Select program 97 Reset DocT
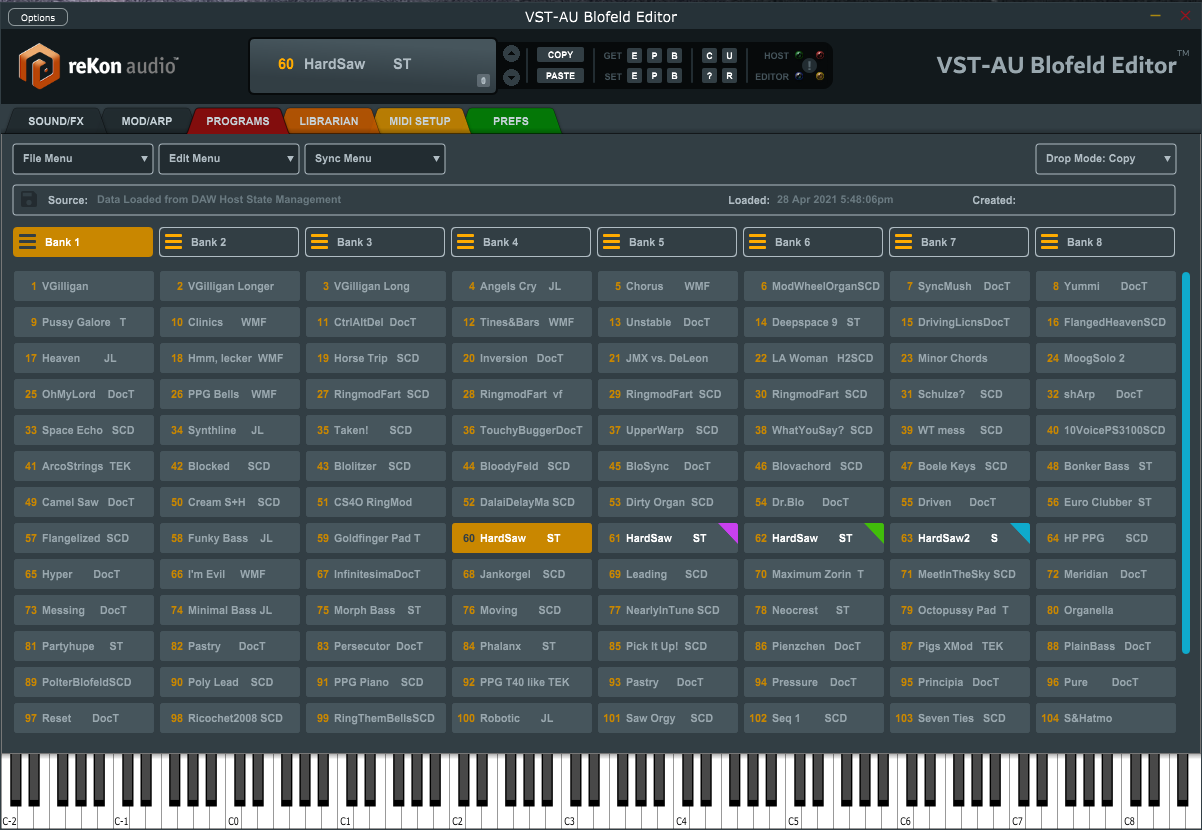The image size is (1202, 830). (x=84, y=718)
